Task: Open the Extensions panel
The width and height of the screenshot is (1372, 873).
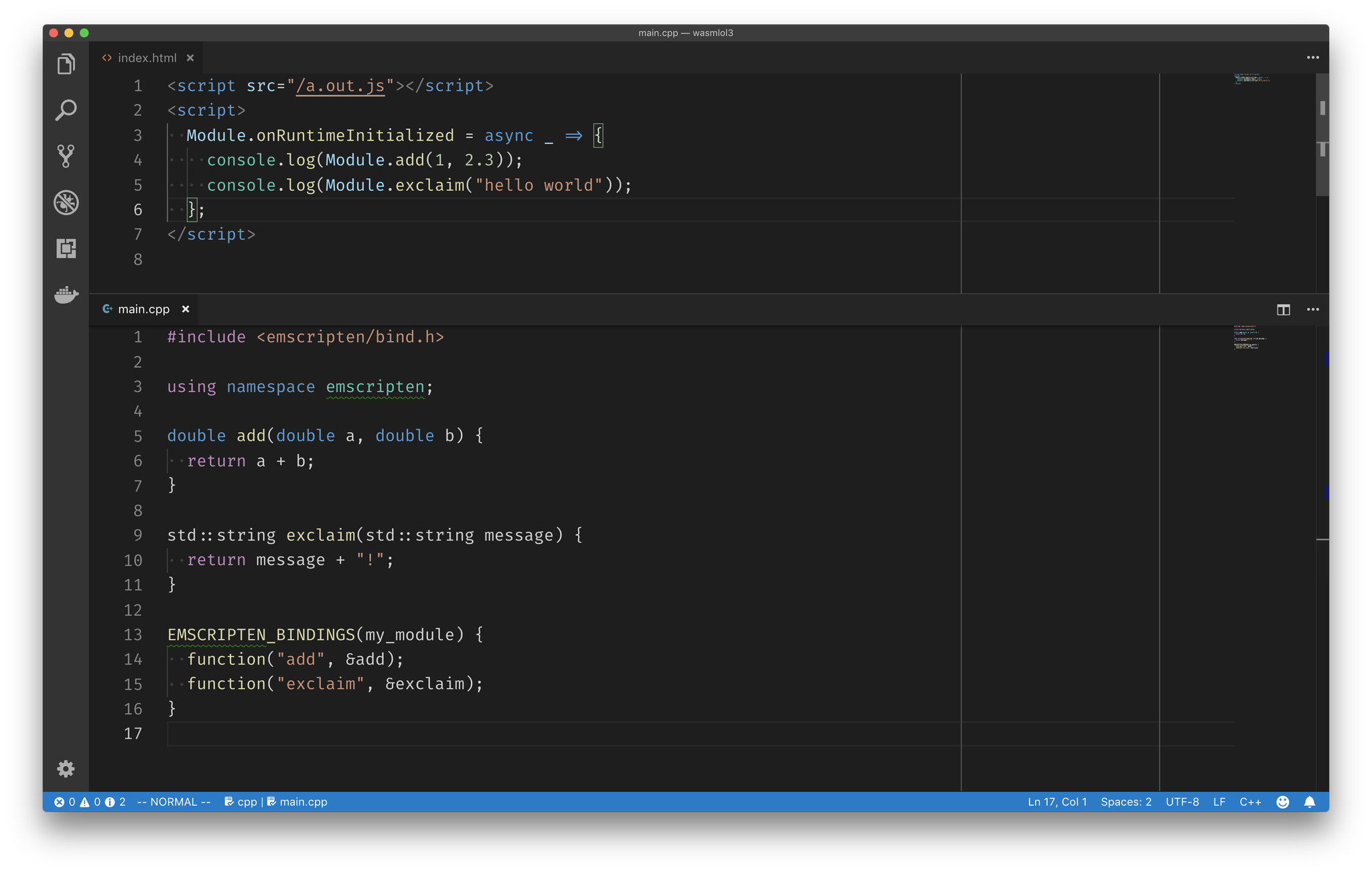Action: point(66,249)
